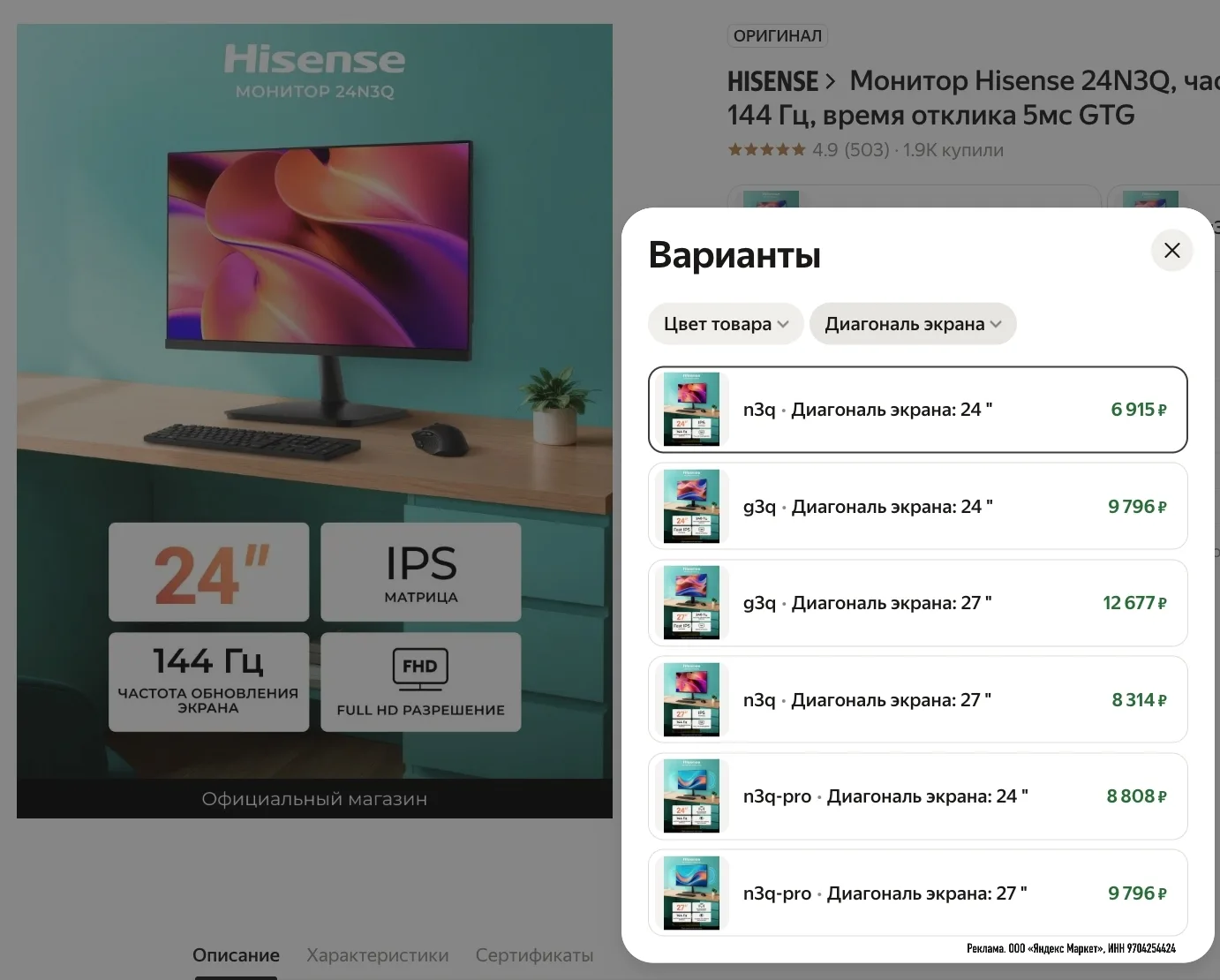Close the Варианты popup
The width and height of the screenshot is (1220, 980).
[1171, 251]
